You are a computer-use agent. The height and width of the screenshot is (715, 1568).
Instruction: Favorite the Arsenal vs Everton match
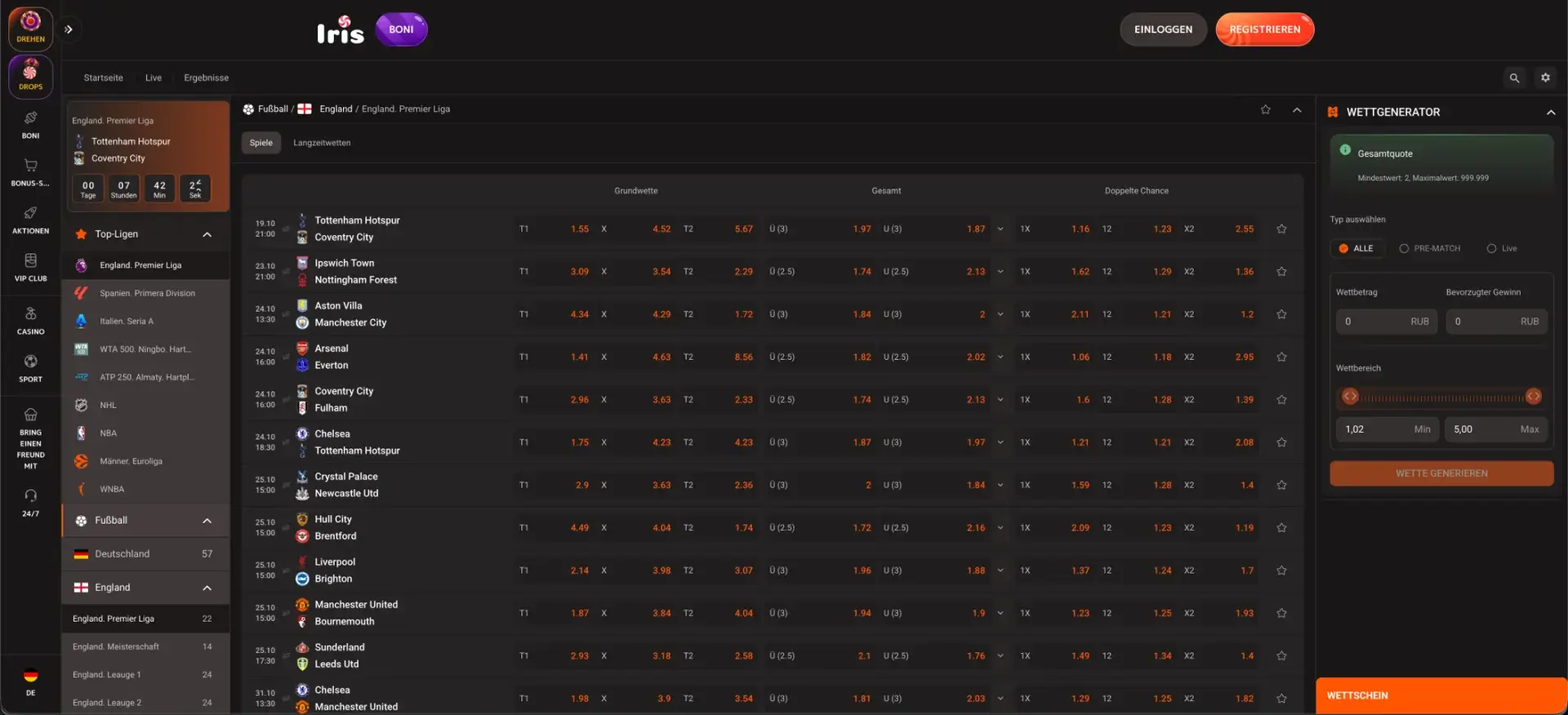coord(1281,357)
